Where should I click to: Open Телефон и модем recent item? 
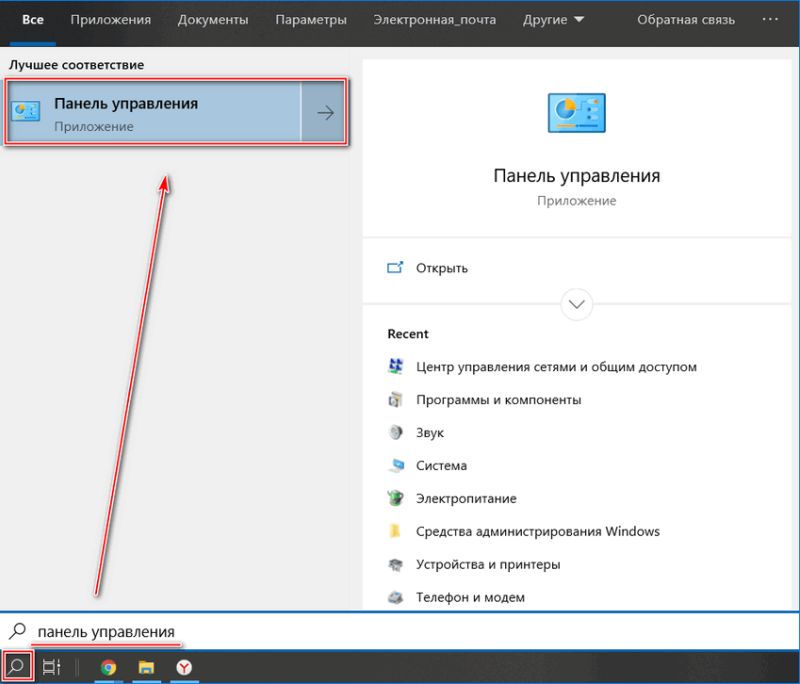(470, 597)
